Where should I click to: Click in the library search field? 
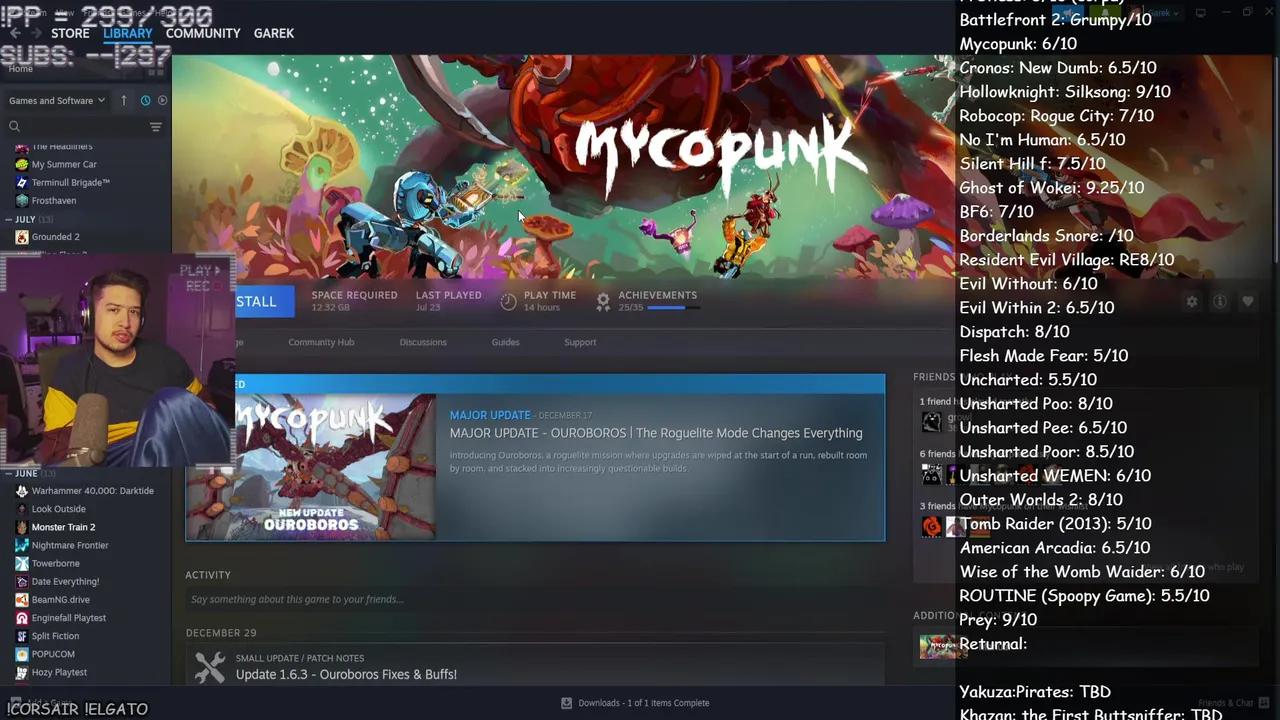click(84, 126)
